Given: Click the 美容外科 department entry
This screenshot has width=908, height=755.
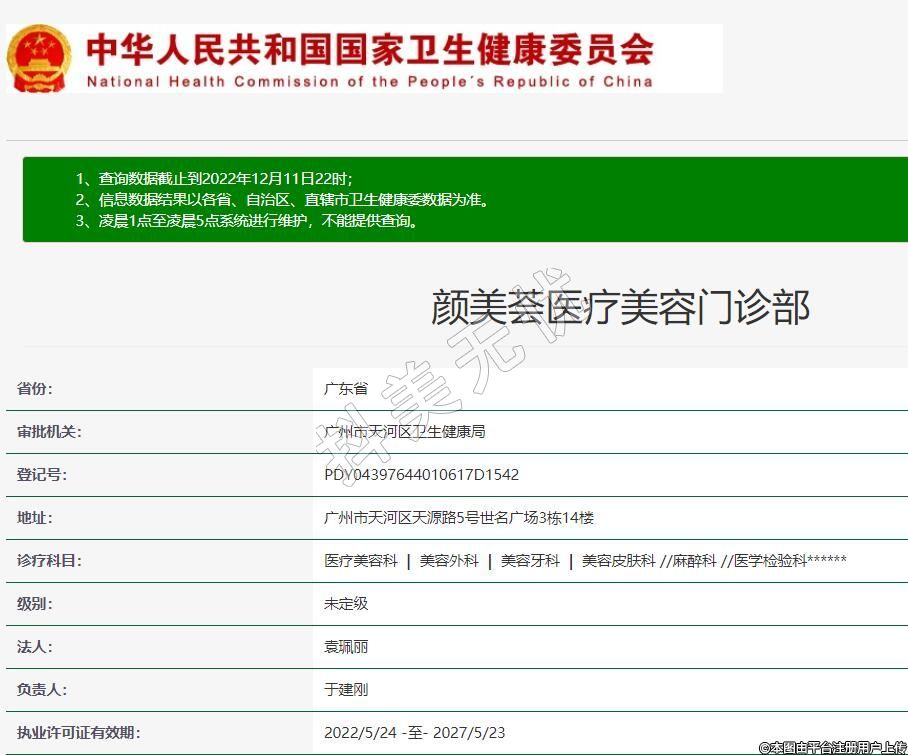Looking at the screenshot, I should pos(449,561).
